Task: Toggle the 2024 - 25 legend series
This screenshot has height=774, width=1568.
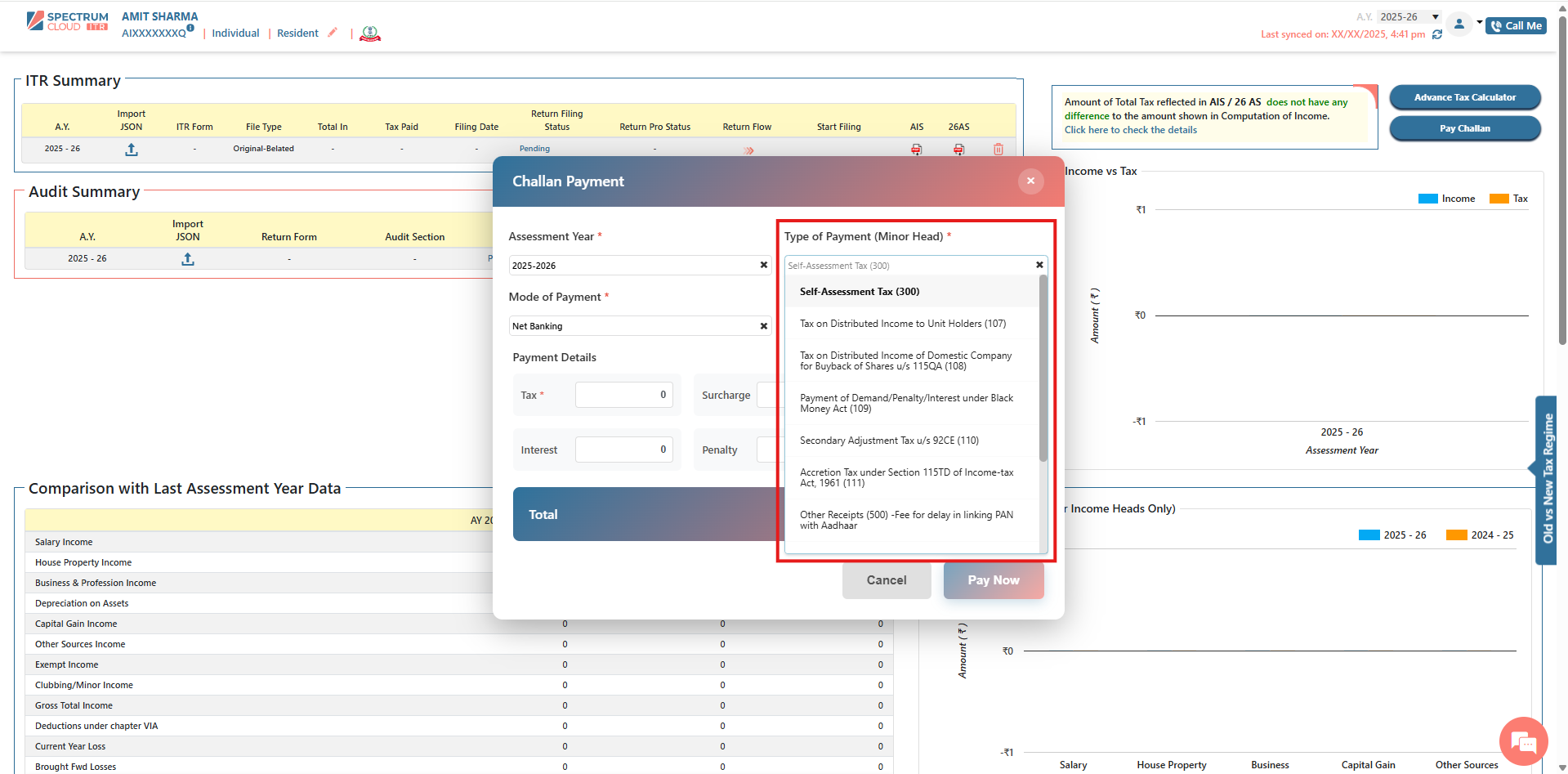Action: pyautogui.click(x=1480, y=535)
